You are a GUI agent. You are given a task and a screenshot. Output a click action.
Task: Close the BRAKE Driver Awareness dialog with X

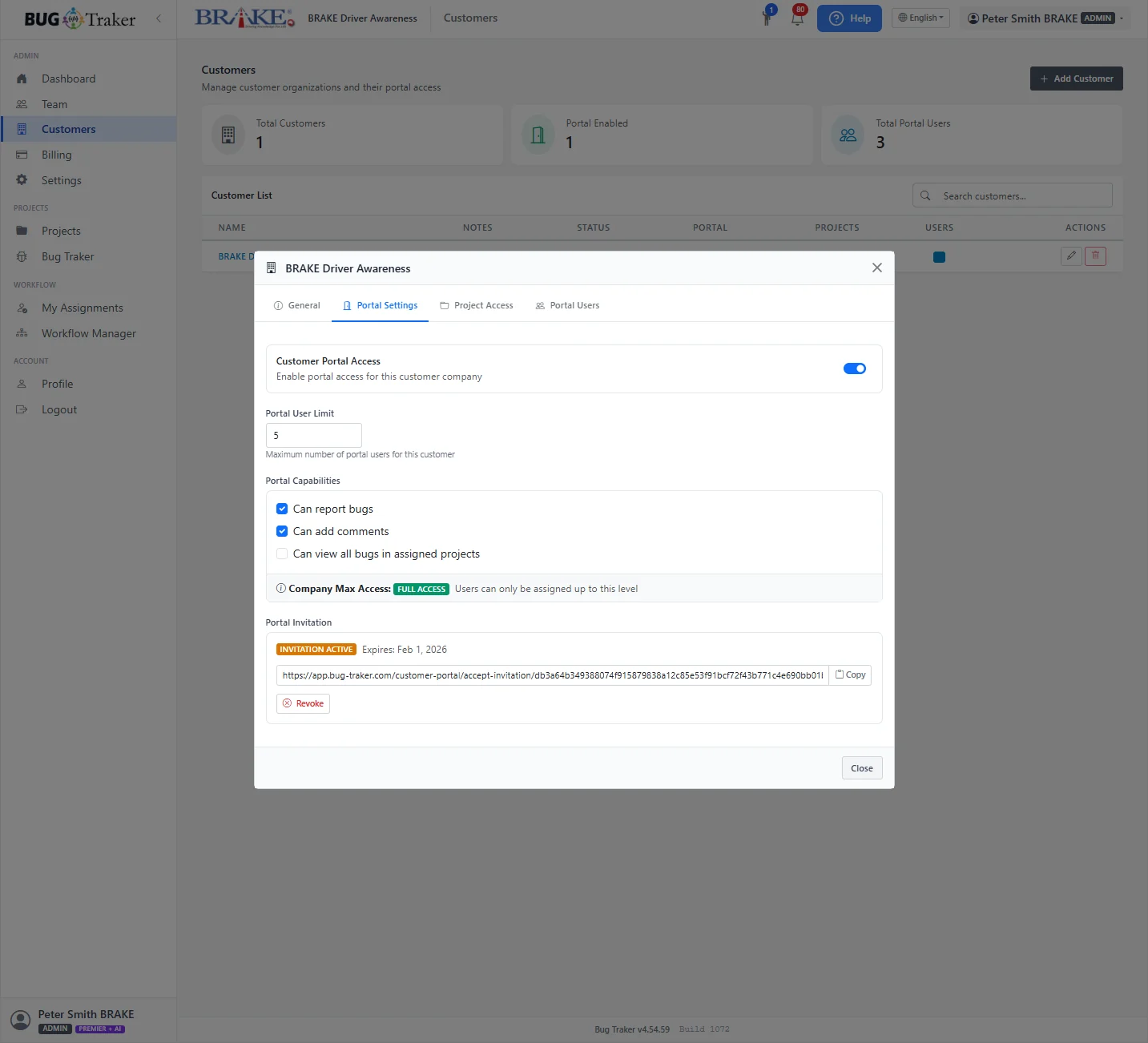pyautogui.click(x=877, y=268)
